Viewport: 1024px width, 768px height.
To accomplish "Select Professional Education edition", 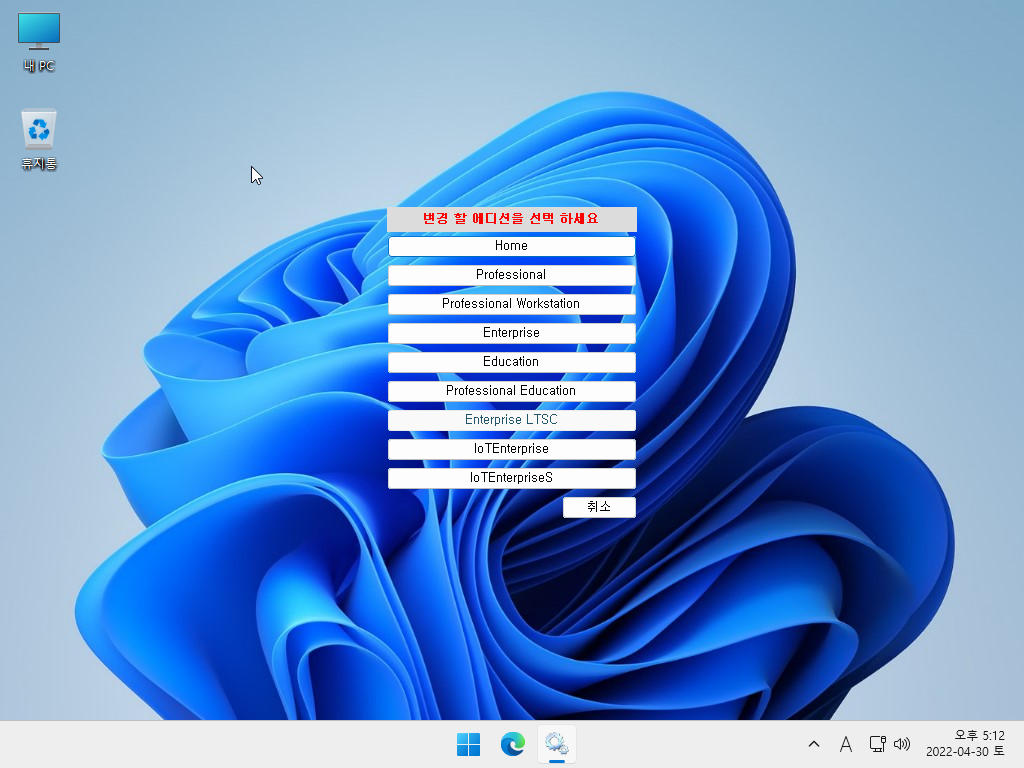I will 511,391.
